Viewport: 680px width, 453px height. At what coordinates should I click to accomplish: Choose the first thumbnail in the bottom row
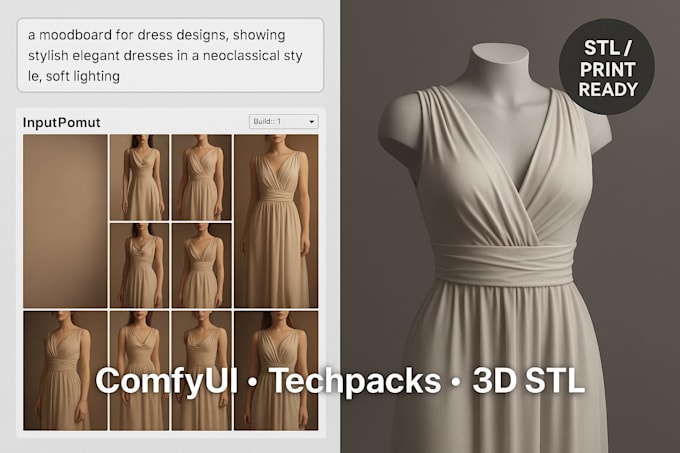(65, 371)
